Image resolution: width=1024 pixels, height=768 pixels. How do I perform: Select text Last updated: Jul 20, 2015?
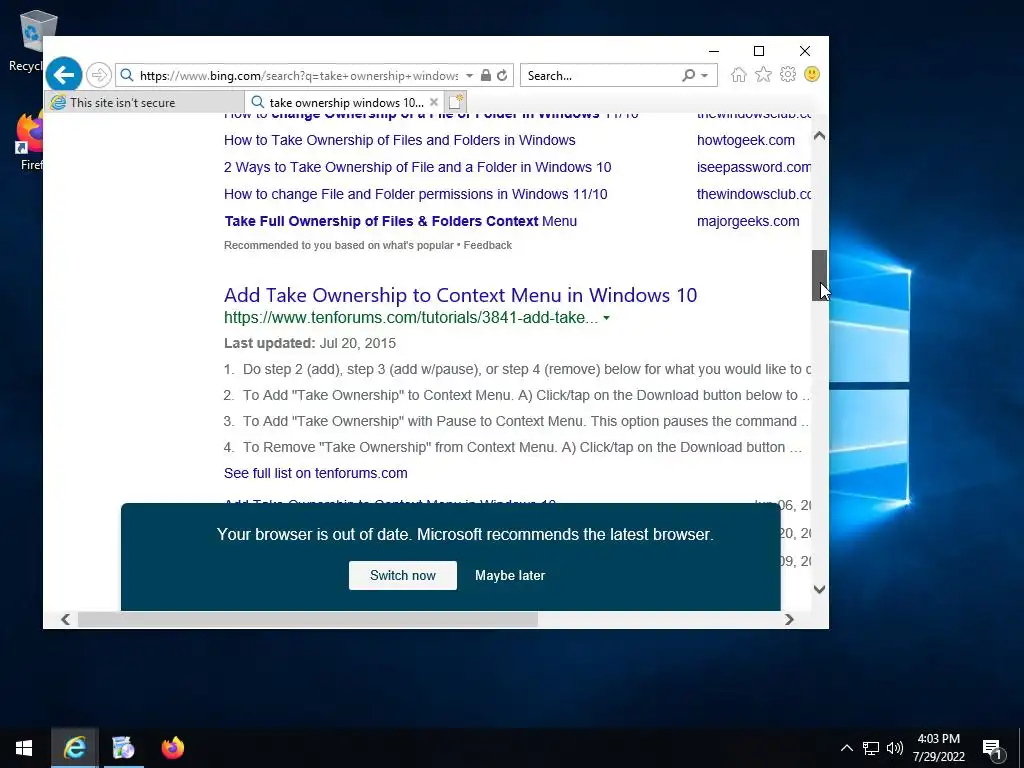click(310, 344)
